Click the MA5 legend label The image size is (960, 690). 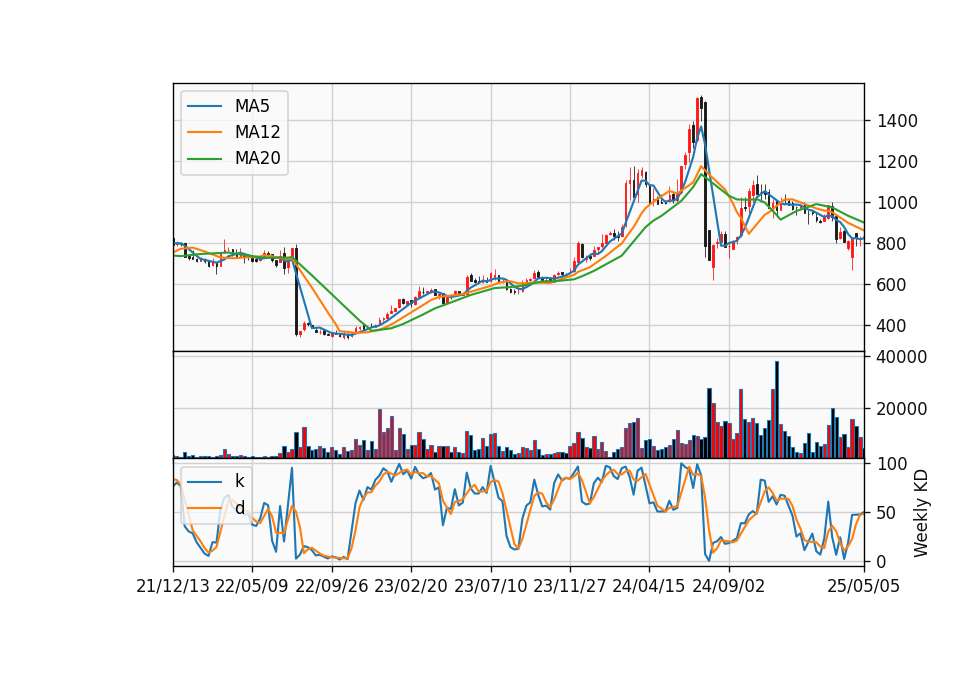pos(252,106)
